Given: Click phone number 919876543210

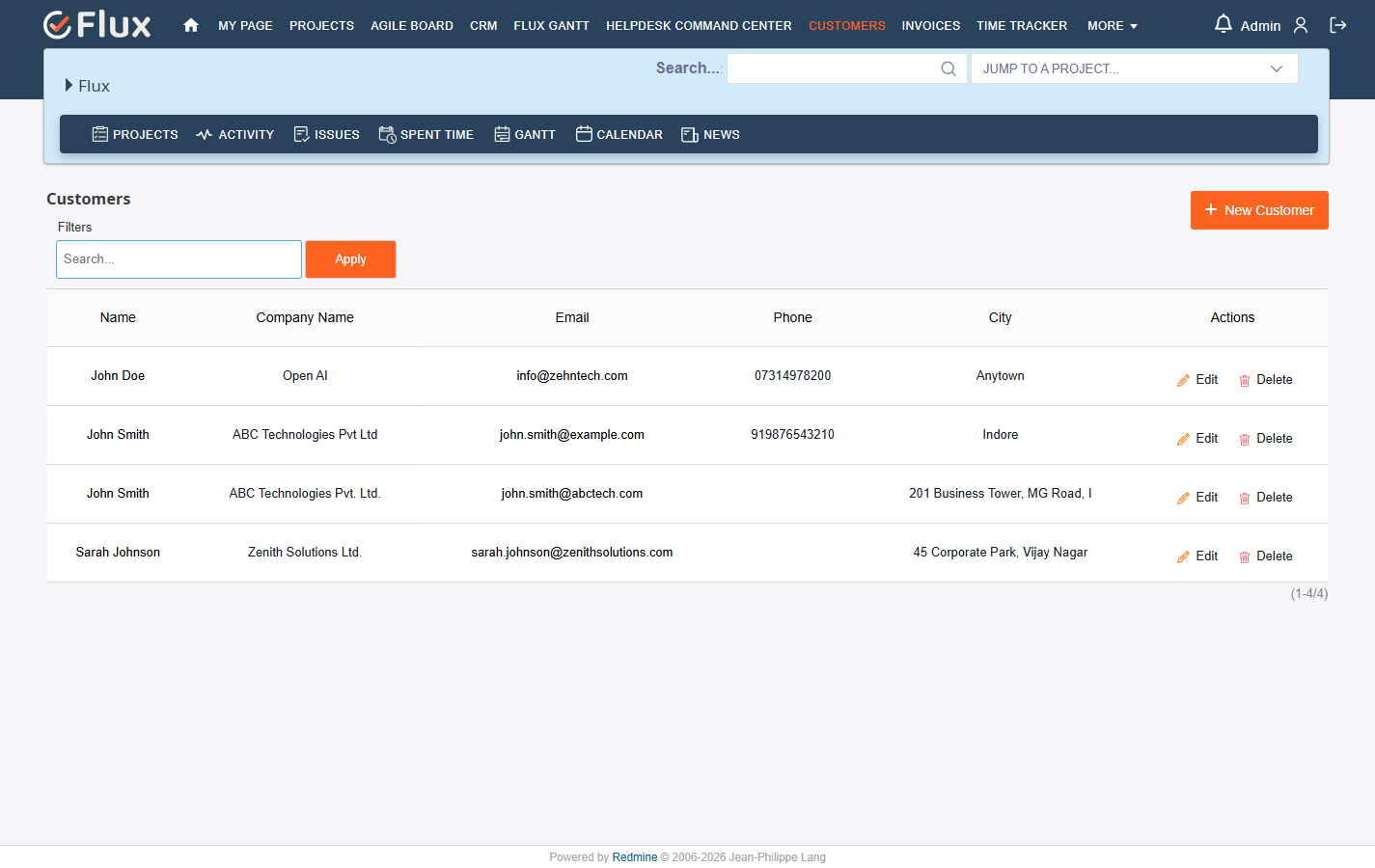Looking at the screenshot, I should point(792,435).
